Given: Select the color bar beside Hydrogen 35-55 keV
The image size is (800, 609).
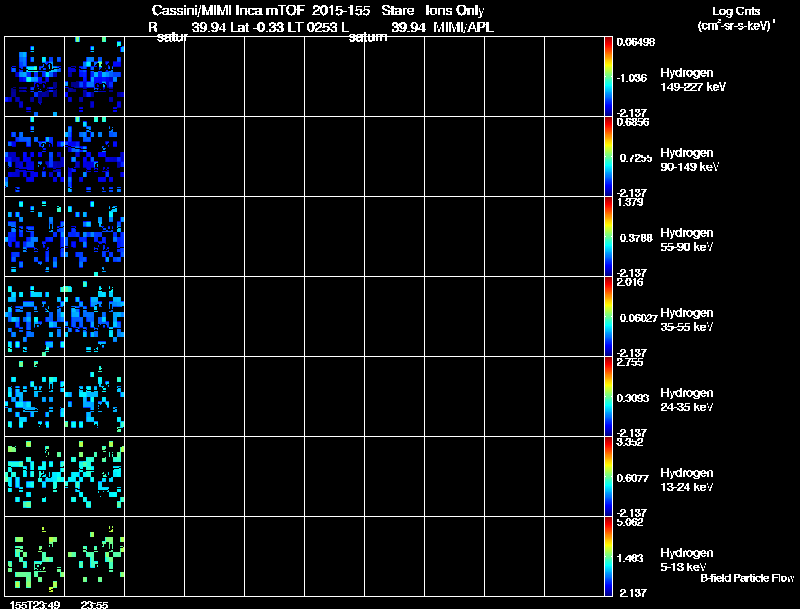Looking at the screenshot, I should 608,317.
